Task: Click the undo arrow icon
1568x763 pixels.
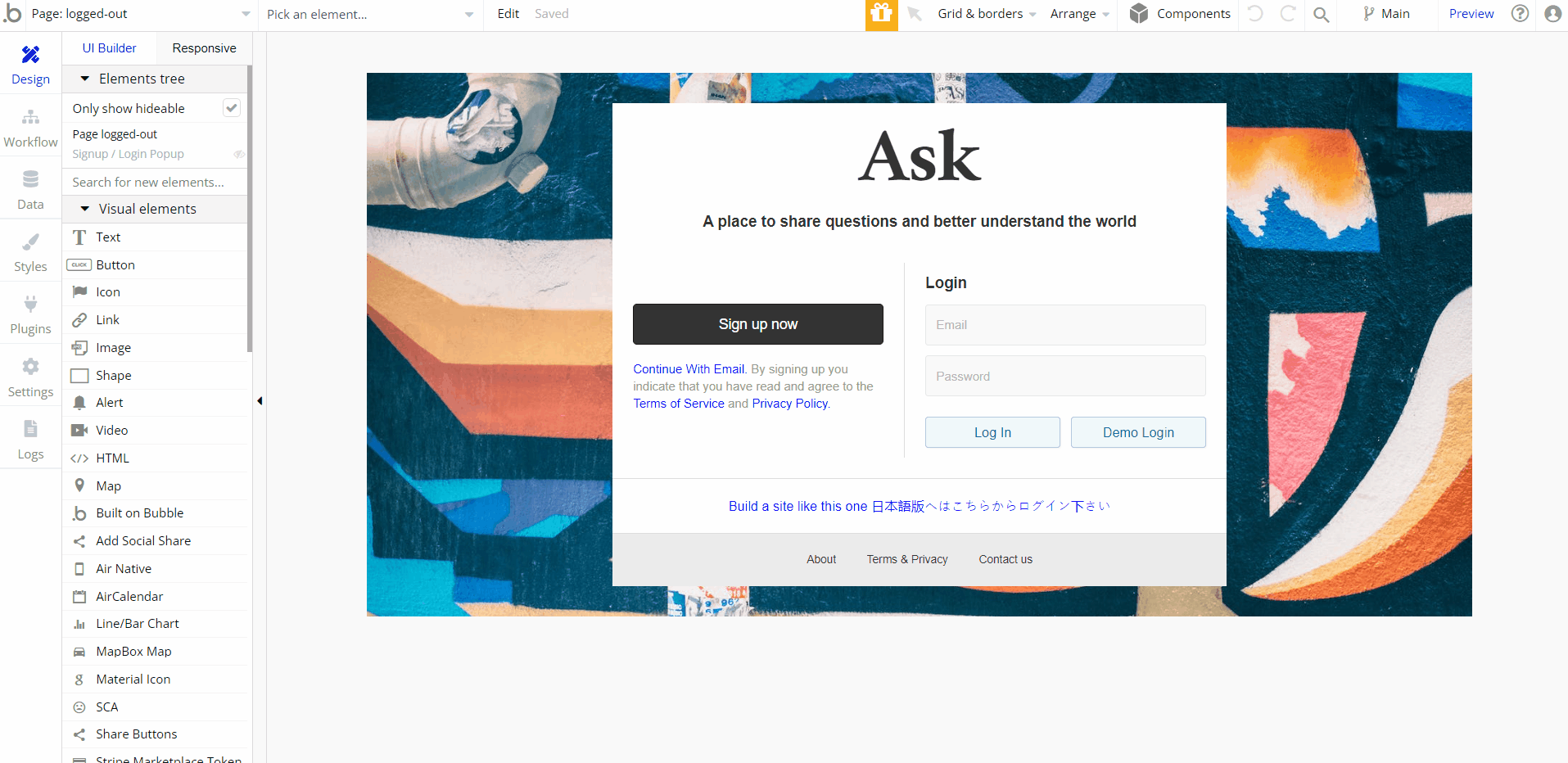Action: (1255, 14)
